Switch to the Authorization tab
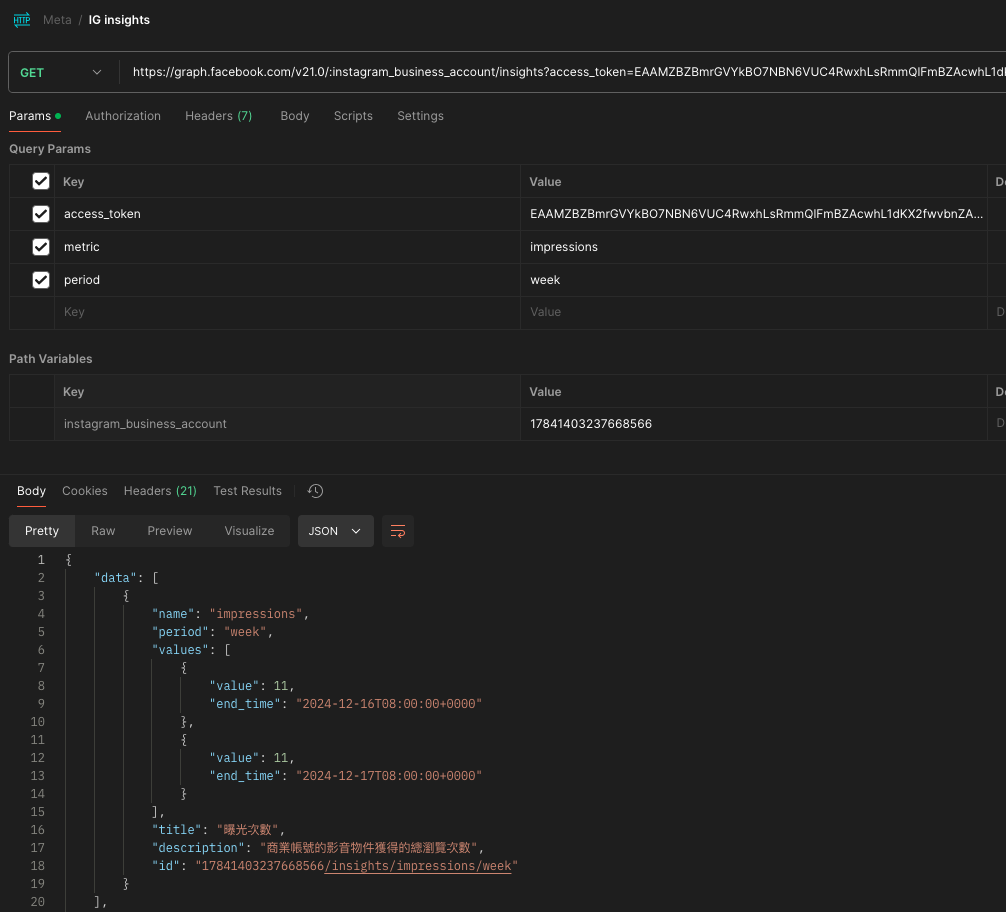 pos(122,116)
